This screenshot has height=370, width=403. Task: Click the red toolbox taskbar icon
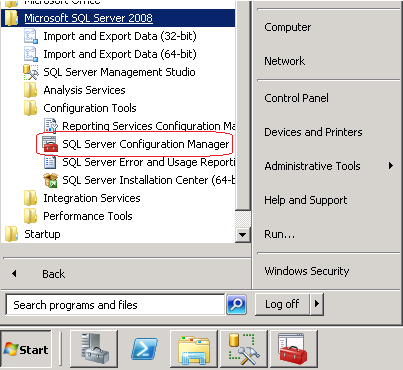tap(294, 349)
